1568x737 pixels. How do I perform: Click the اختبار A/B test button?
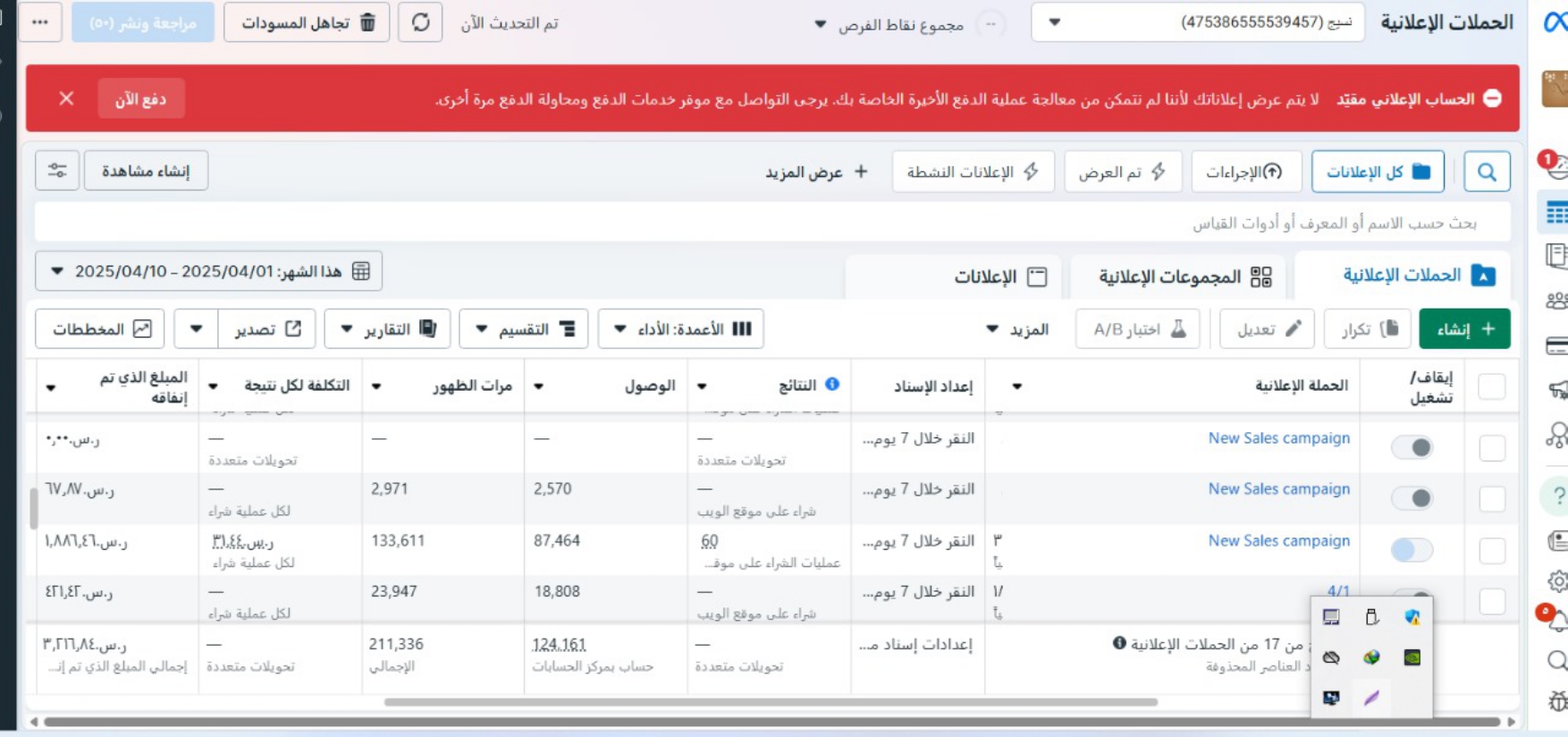[x=1138, y=329]
